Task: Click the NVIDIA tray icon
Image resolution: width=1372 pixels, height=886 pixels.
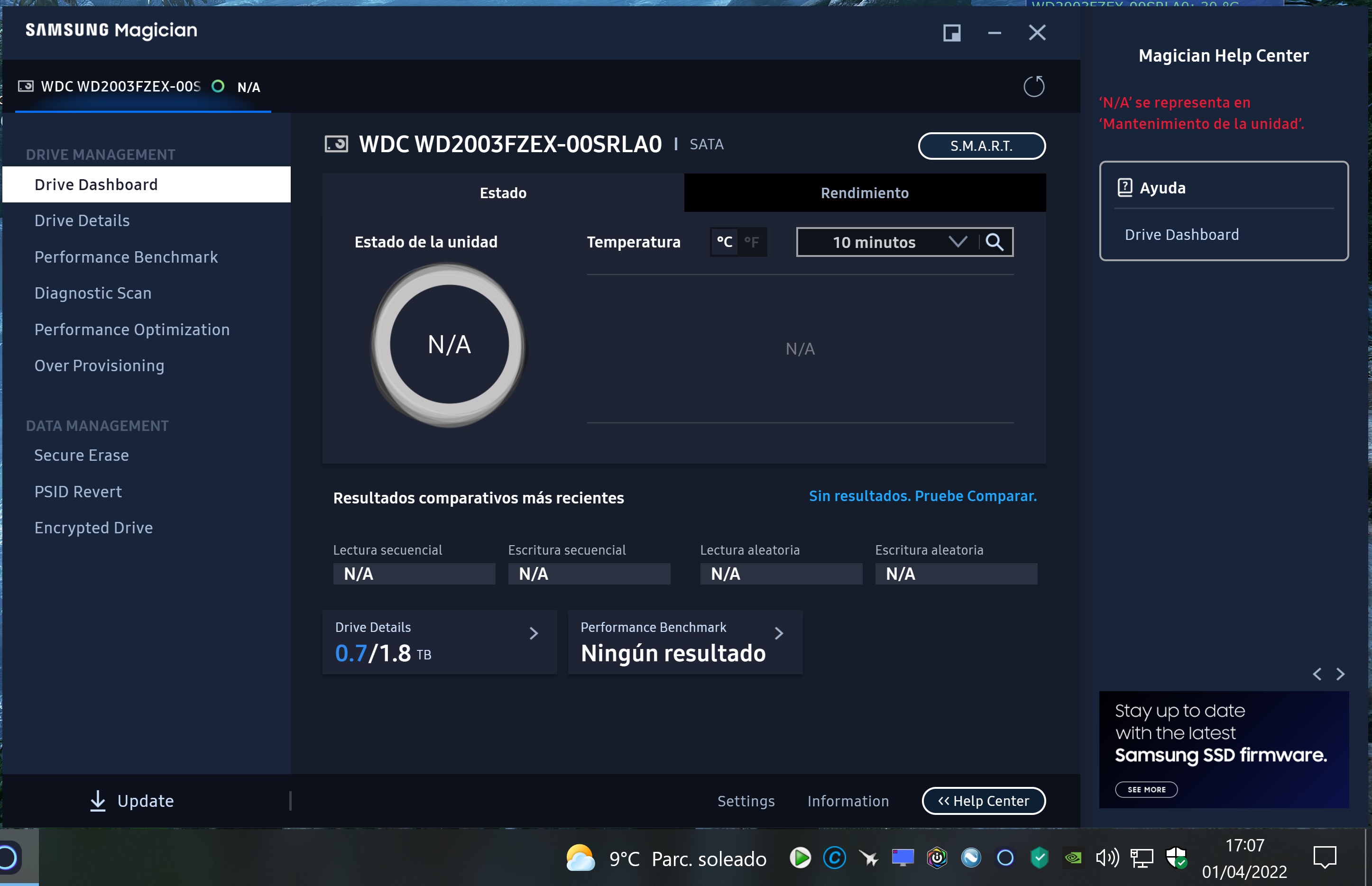Action: (x=1073, y=858)
